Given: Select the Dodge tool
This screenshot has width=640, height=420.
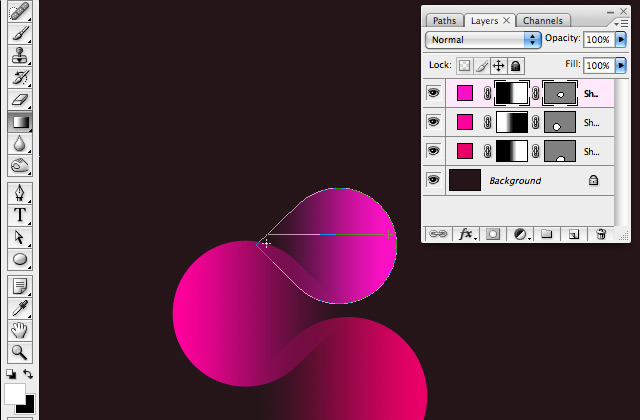Looking at the screenshot, I should coord(20,166).
